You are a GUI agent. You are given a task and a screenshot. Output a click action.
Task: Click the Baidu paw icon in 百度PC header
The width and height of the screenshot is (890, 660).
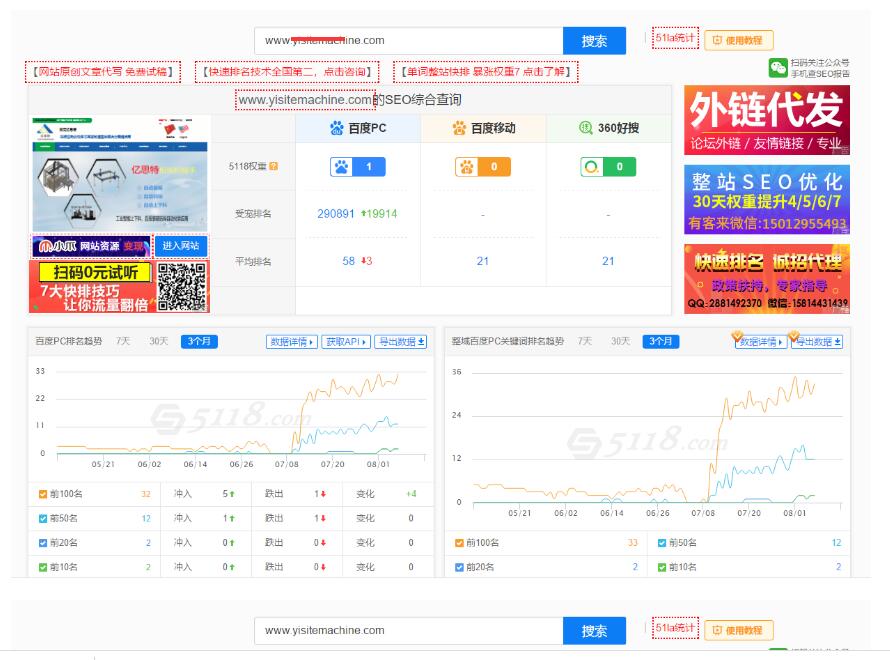pyautogui.click(x=337, y=128)
